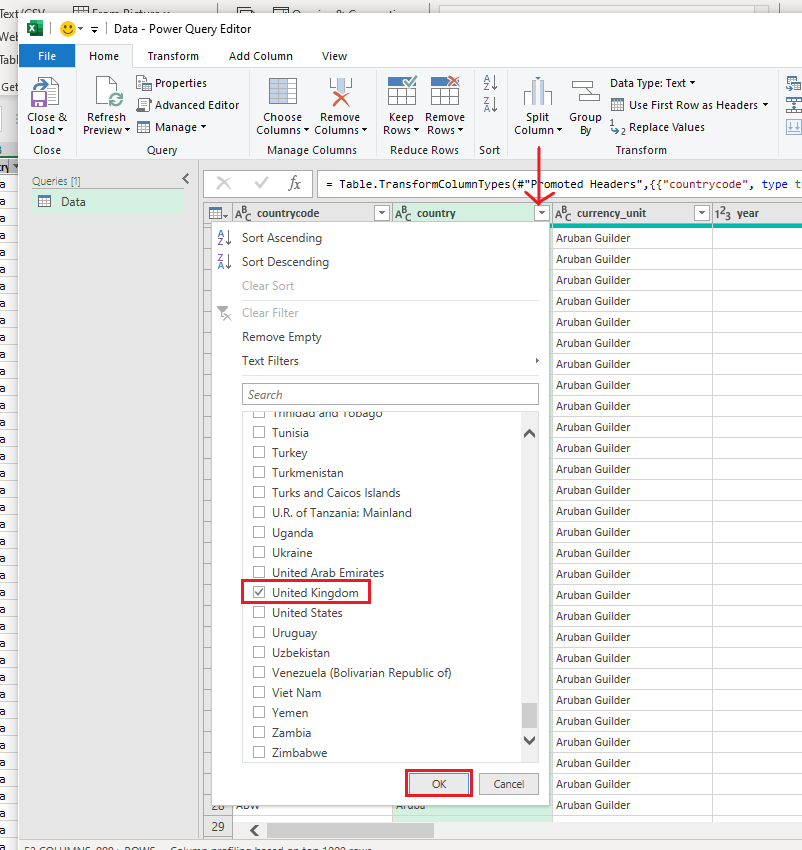Click the Remove Columns icon
The height and width of the screenshot is (850, 802).
(340, 92)
